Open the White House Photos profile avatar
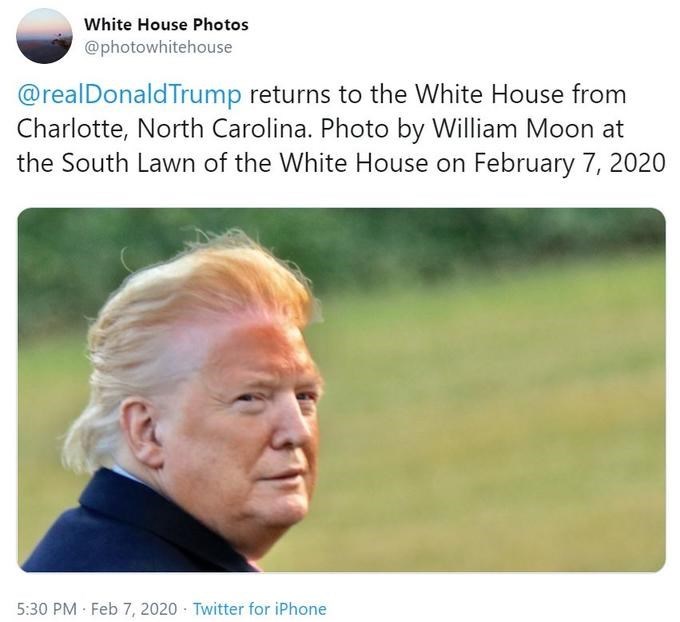 tap(44, 36)
